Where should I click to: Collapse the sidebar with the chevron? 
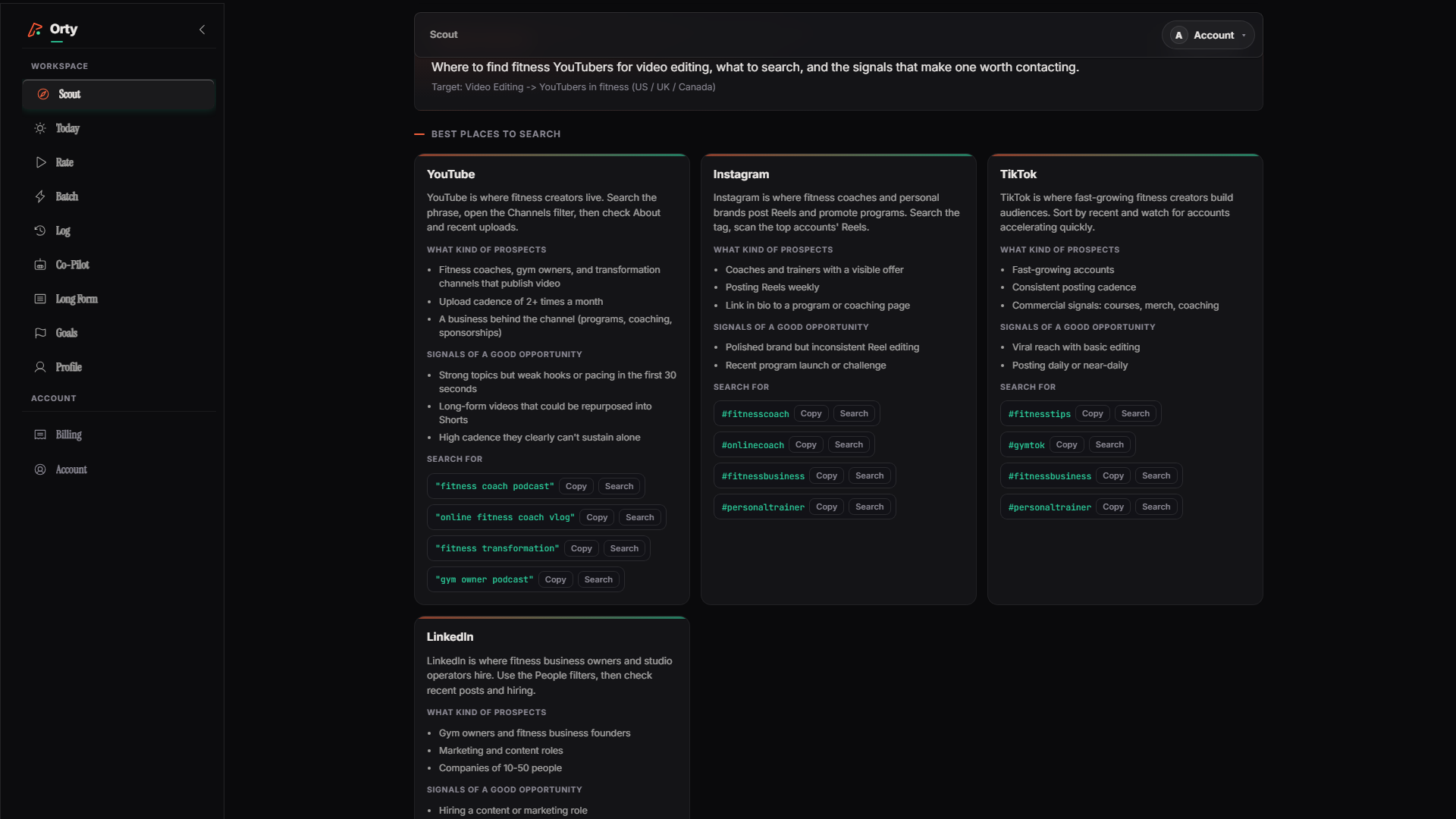tap(202, 30)
